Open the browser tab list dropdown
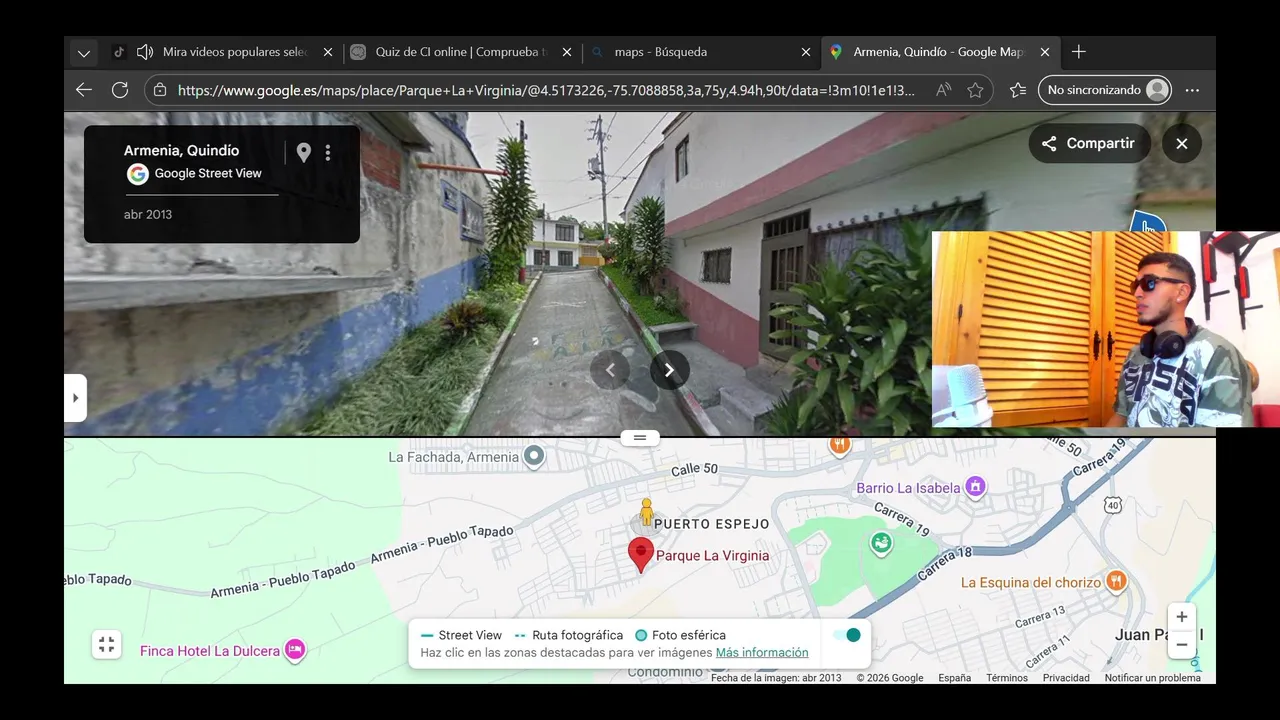 [84, 52]
